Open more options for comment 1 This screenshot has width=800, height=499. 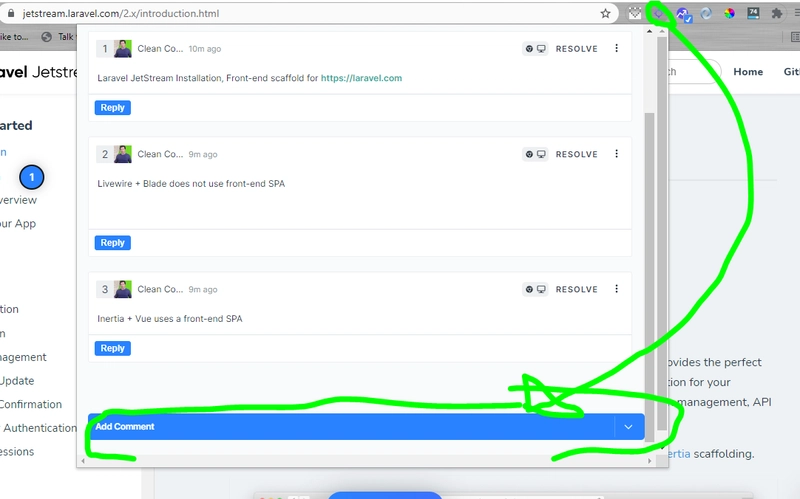[616, 48]
